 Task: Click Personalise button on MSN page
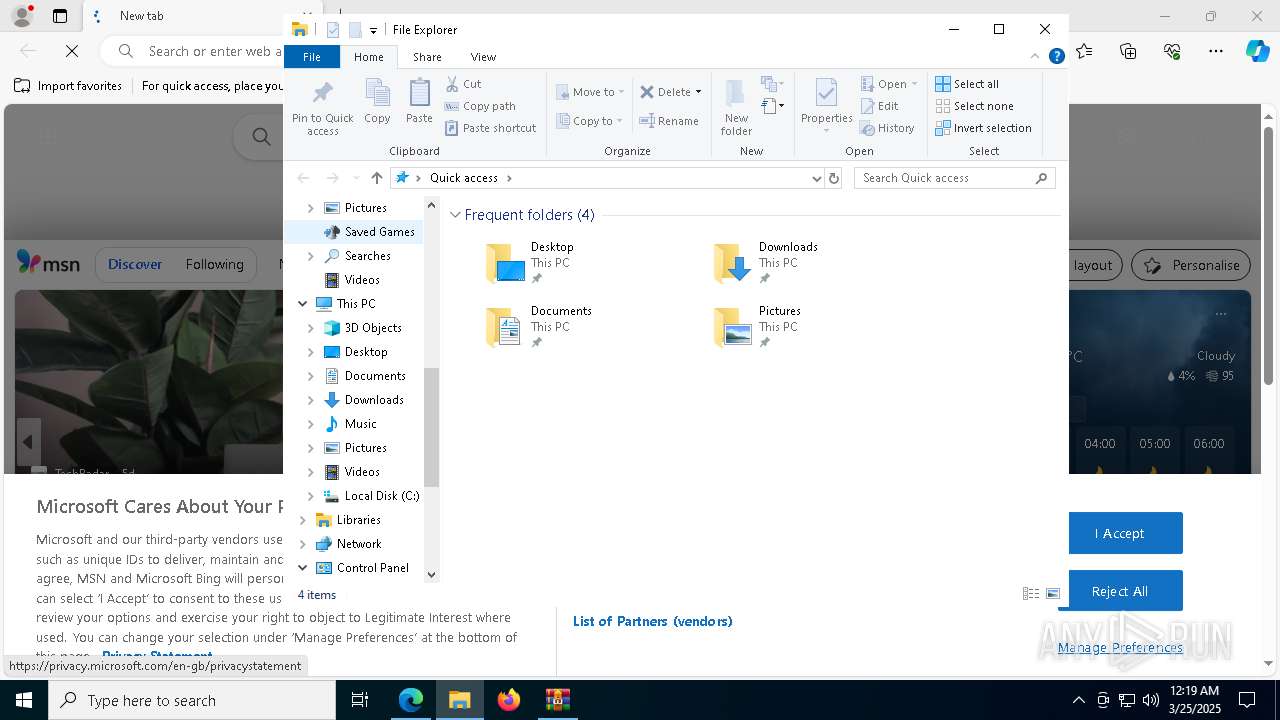[x=1192, y=265]
